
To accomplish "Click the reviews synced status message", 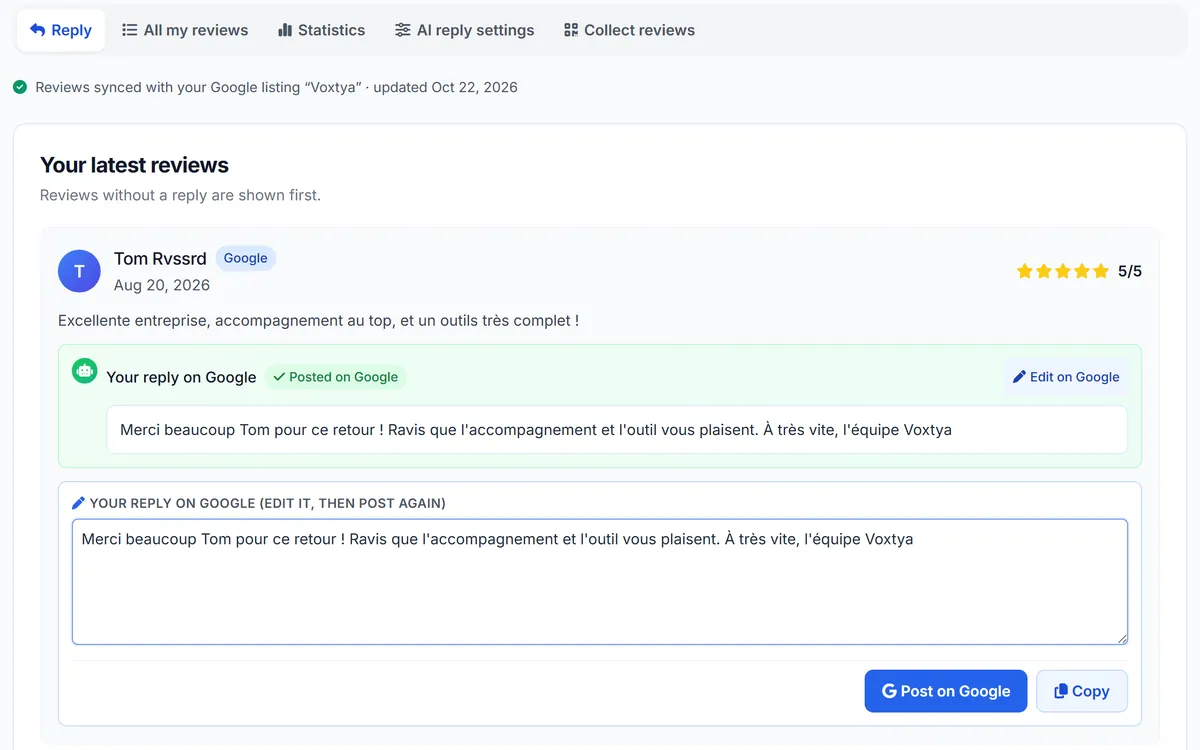I will click(276, 87).
